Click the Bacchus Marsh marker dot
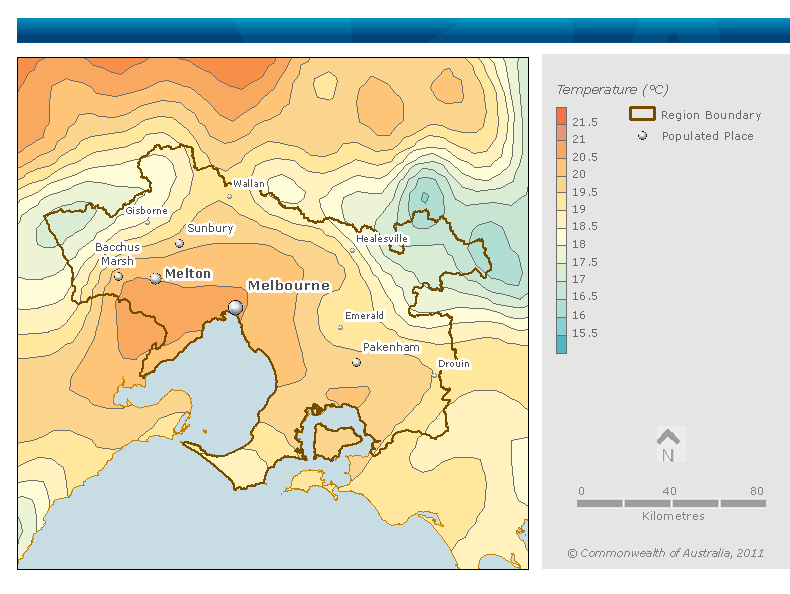Image resolution: width=790 pixels, height=594 pixels. tap(118, 276)
